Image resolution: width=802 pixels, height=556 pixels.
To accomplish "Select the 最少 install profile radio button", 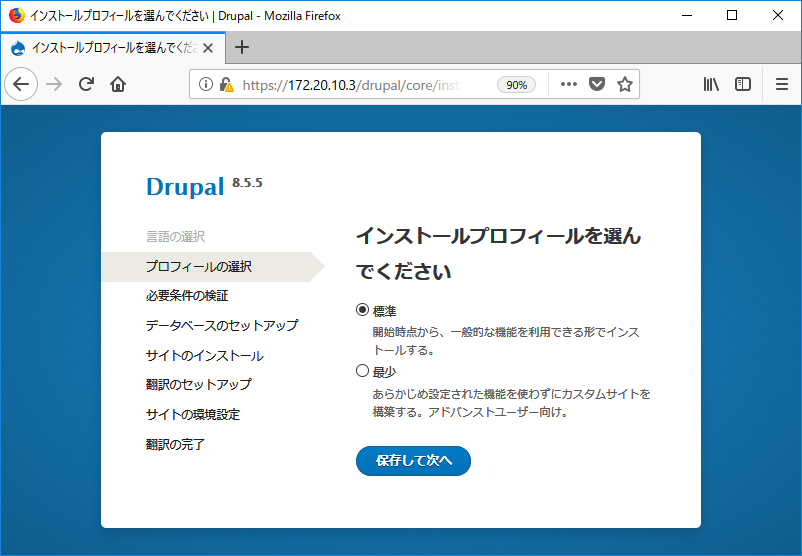I will point(362,371).
